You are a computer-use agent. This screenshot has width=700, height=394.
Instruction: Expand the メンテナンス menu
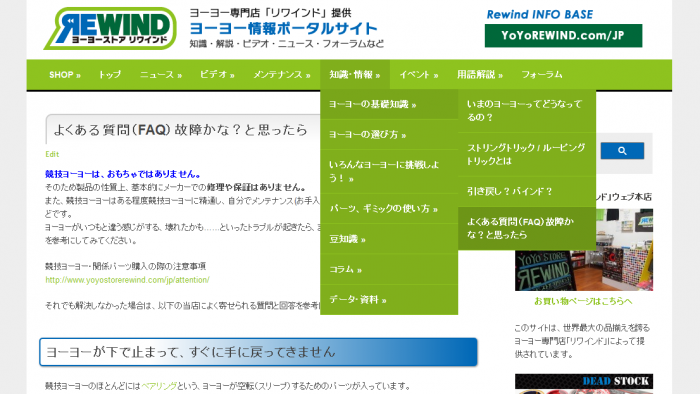click(282, 75)
